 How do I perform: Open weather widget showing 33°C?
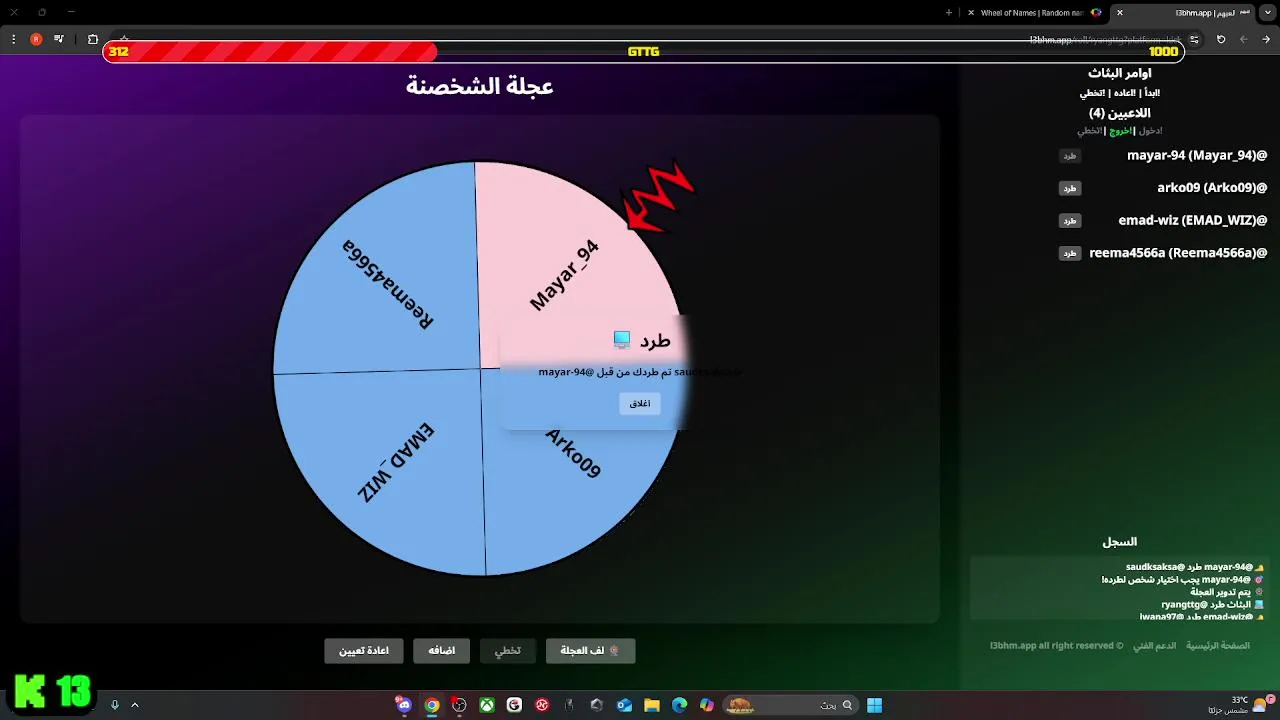[1240, 705]
